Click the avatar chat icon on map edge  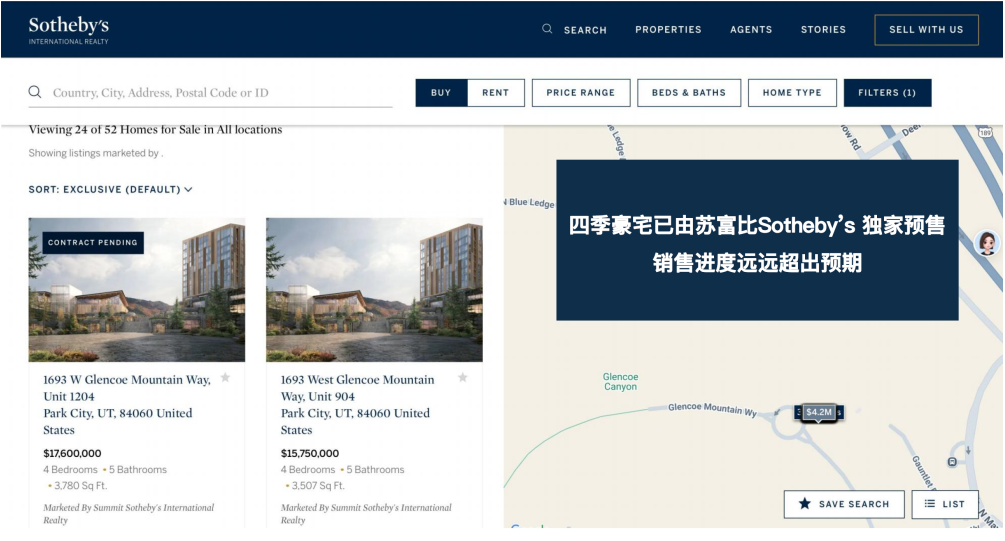987,243
